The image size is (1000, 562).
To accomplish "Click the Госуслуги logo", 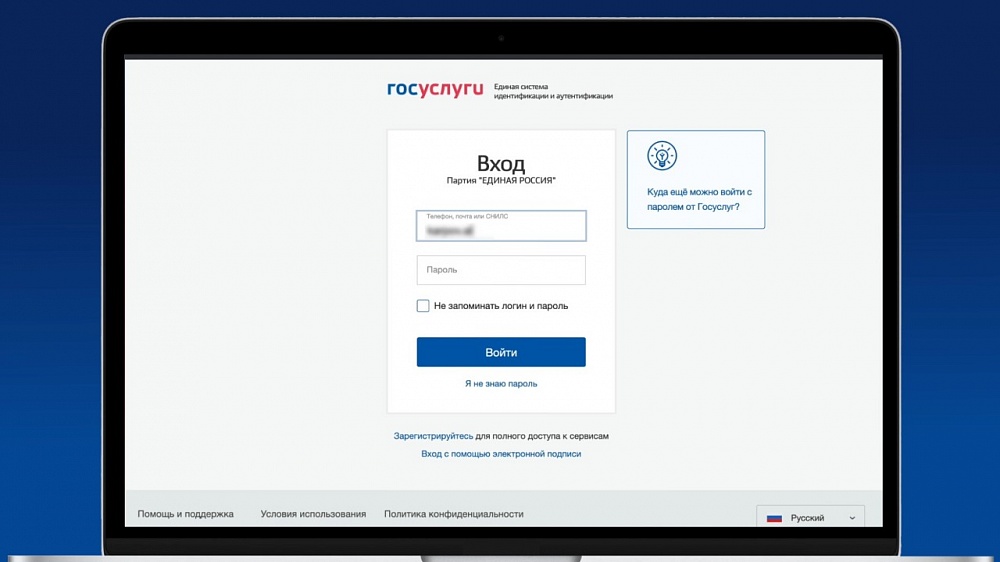I will pyautogui.click(x=434, y=90).
